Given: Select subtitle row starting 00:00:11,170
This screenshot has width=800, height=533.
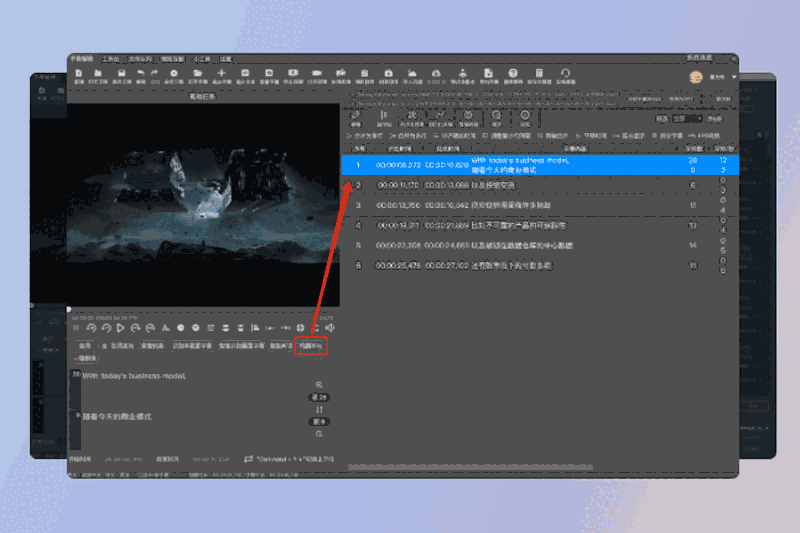Looking at the screenshot, I should point(540,185).
